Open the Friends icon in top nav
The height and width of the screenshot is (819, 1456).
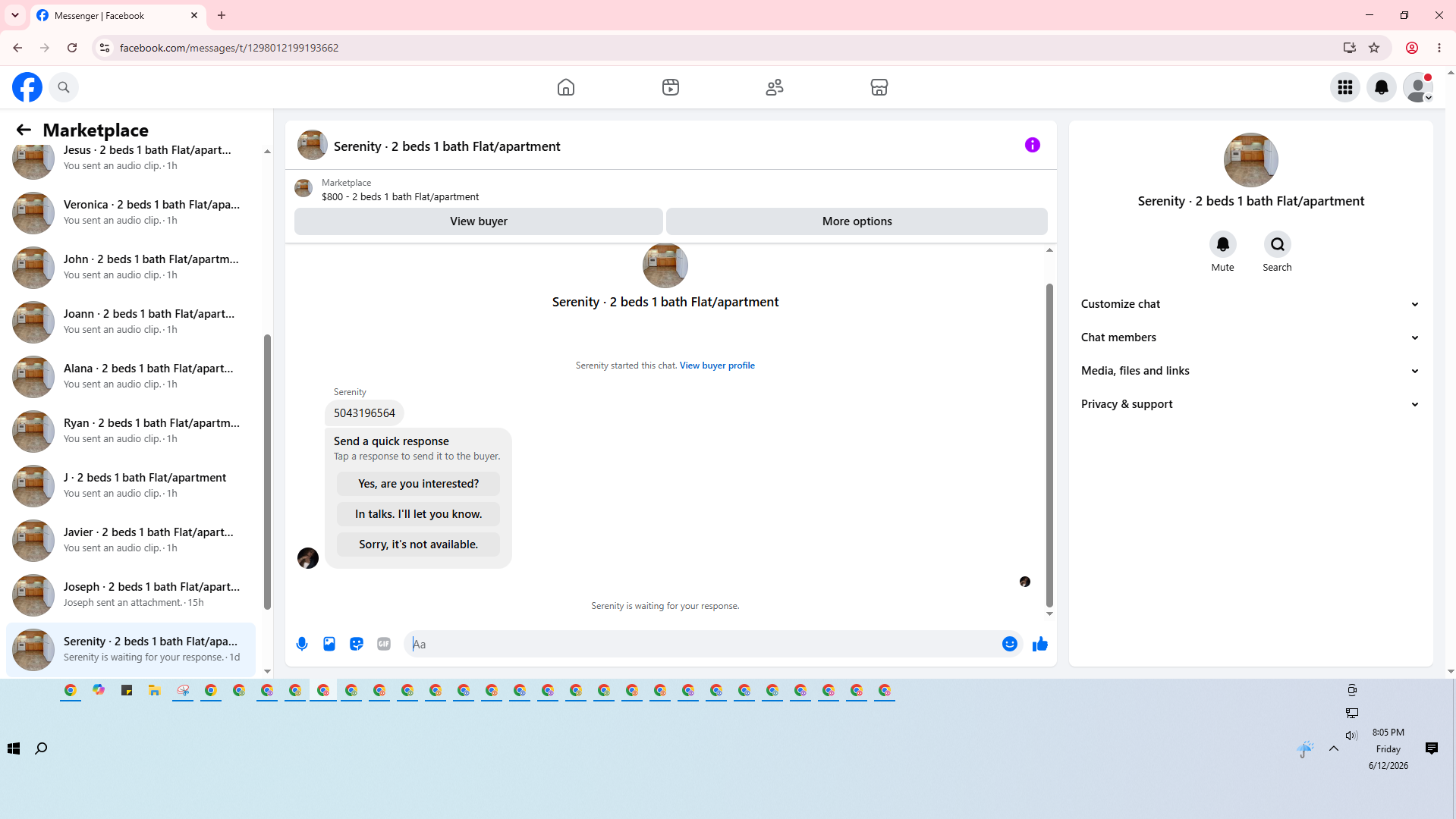(x=775, y=87)
